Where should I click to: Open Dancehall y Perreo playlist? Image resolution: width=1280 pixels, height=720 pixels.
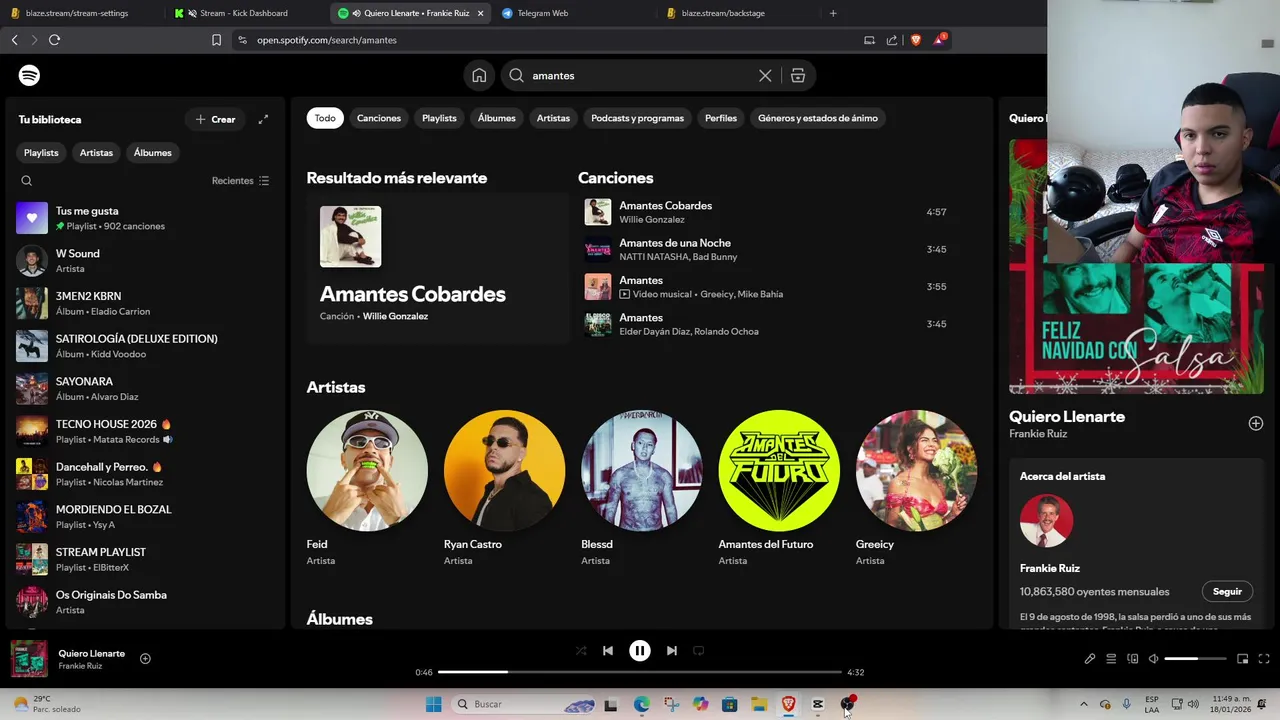click(x=145, y=474)
